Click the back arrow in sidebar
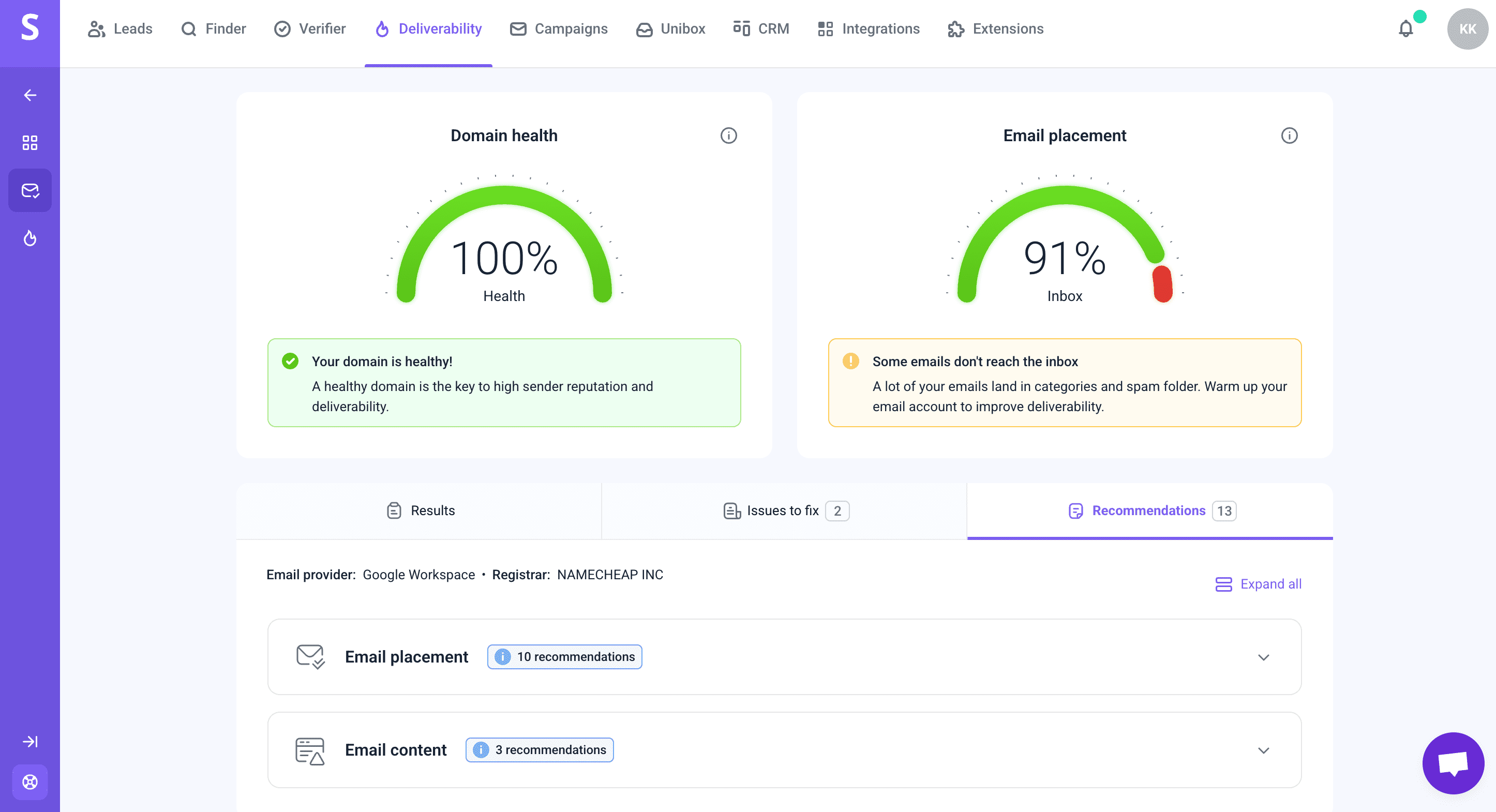This screenshot has height=812, width=1496. [x=29, y=95]
